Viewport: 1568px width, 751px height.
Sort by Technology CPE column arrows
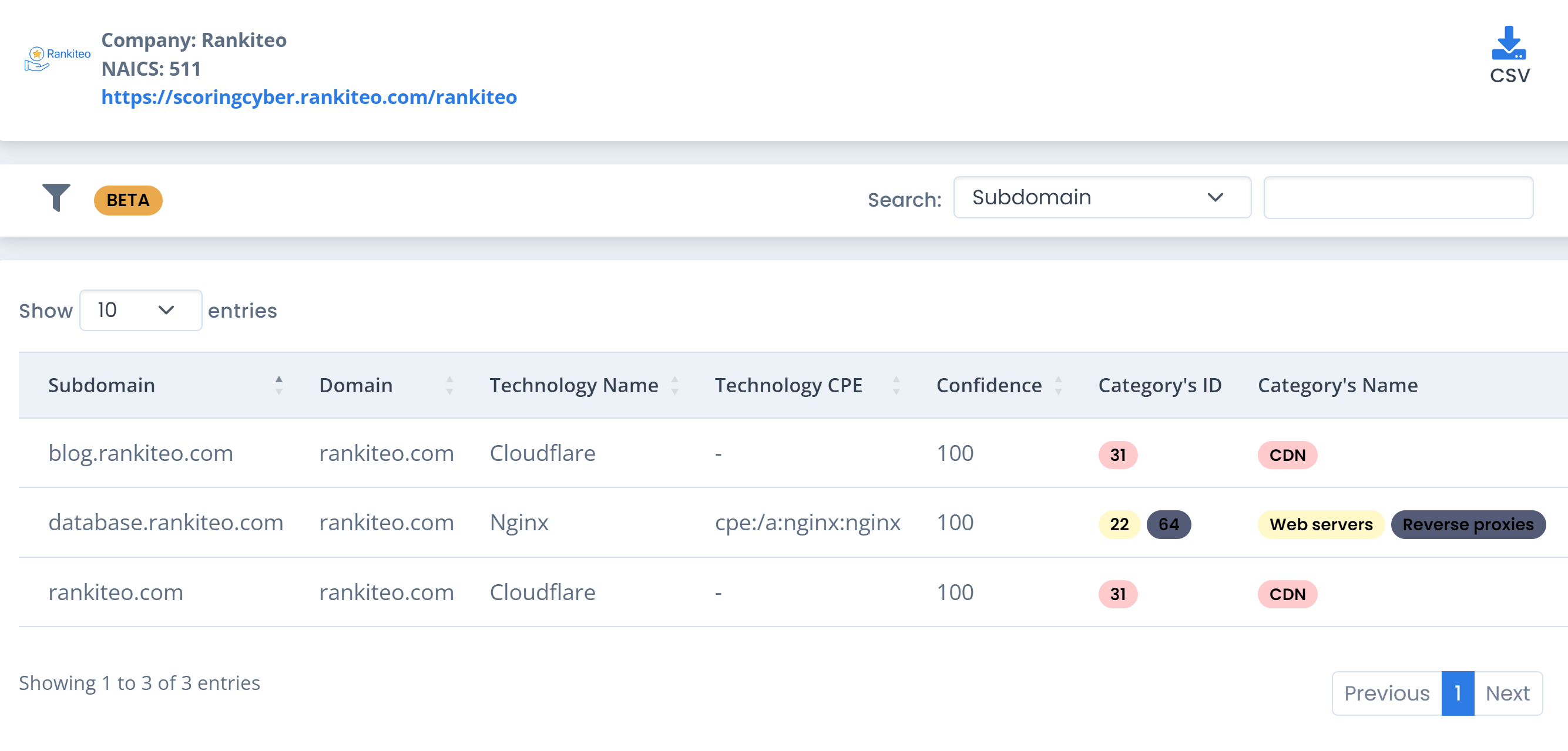tap(895, 385)
